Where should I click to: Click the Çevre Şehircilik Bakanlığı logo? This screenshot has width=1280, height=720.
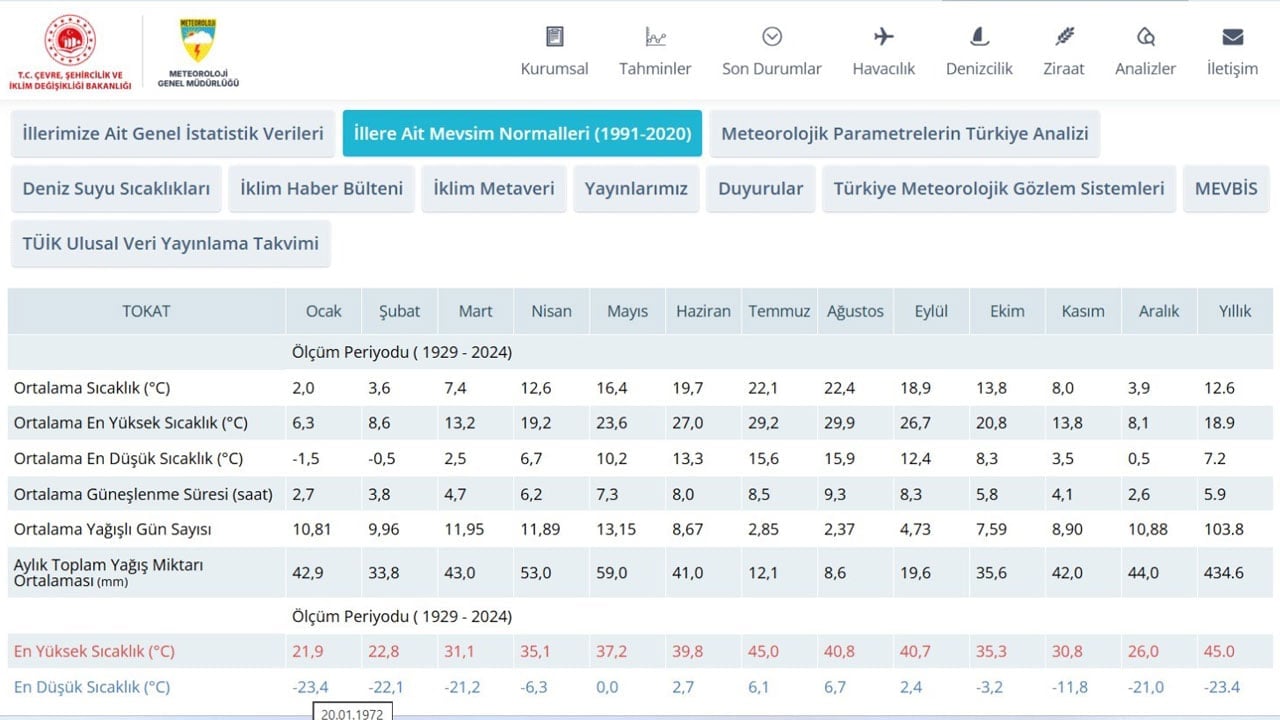70,50
